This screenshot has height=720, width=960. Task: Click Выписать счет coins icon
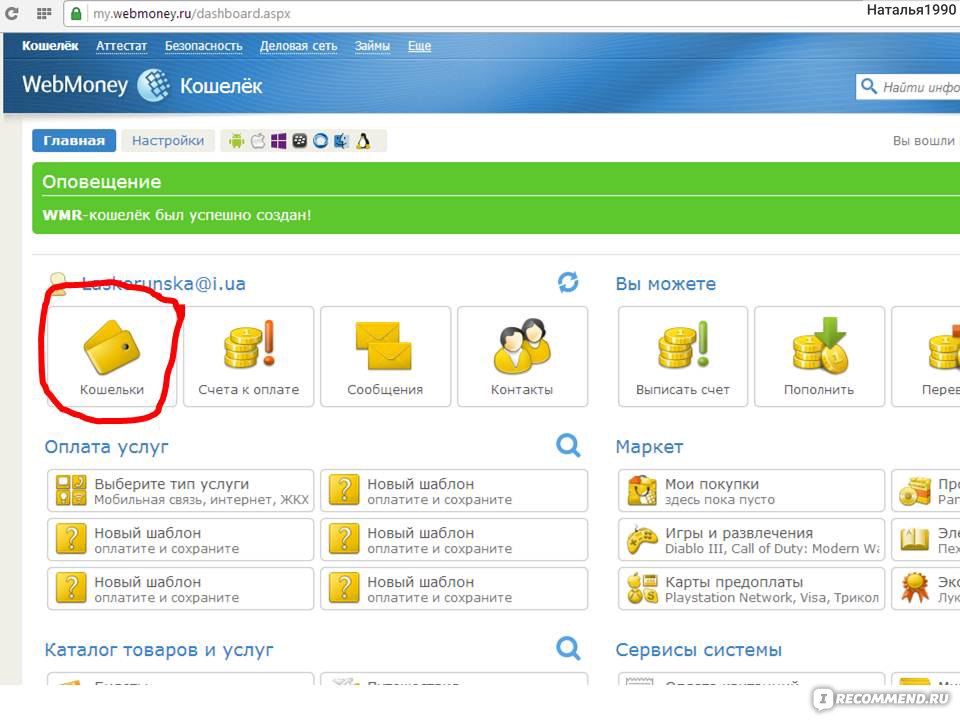point(683,344)
